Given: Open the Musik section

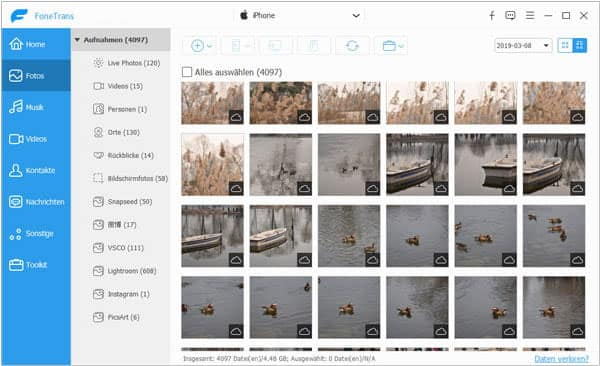Looking at the screenshot, I should (36, 107).
